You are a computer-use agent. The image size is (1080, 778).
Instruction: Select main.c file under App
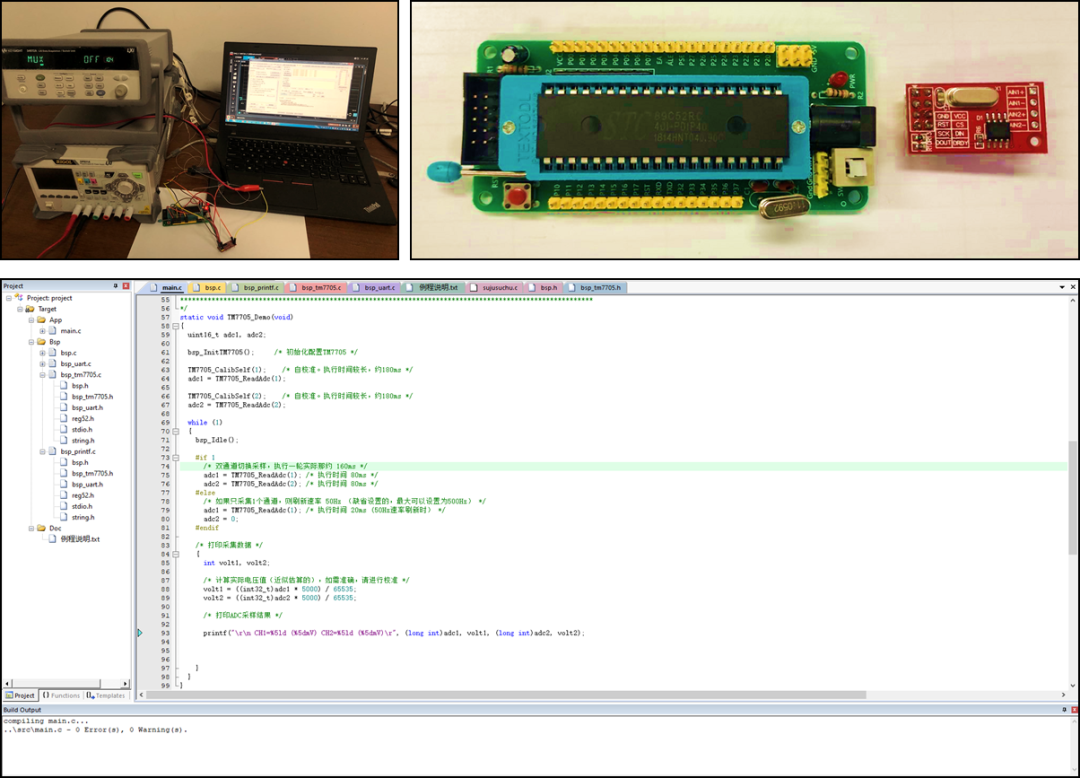coord(70,331)
